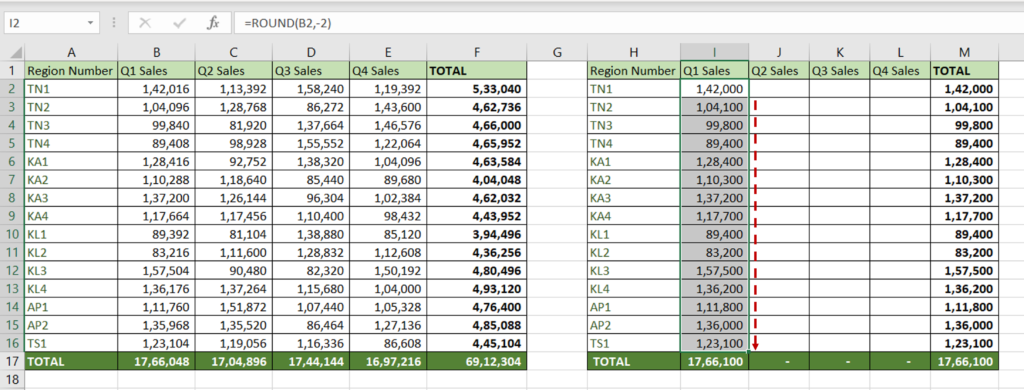The height and width of the screenshot is (390, 1024).
Task: Click cell I1 'Q1 Sales' in right table
Action: coord(714,71)
